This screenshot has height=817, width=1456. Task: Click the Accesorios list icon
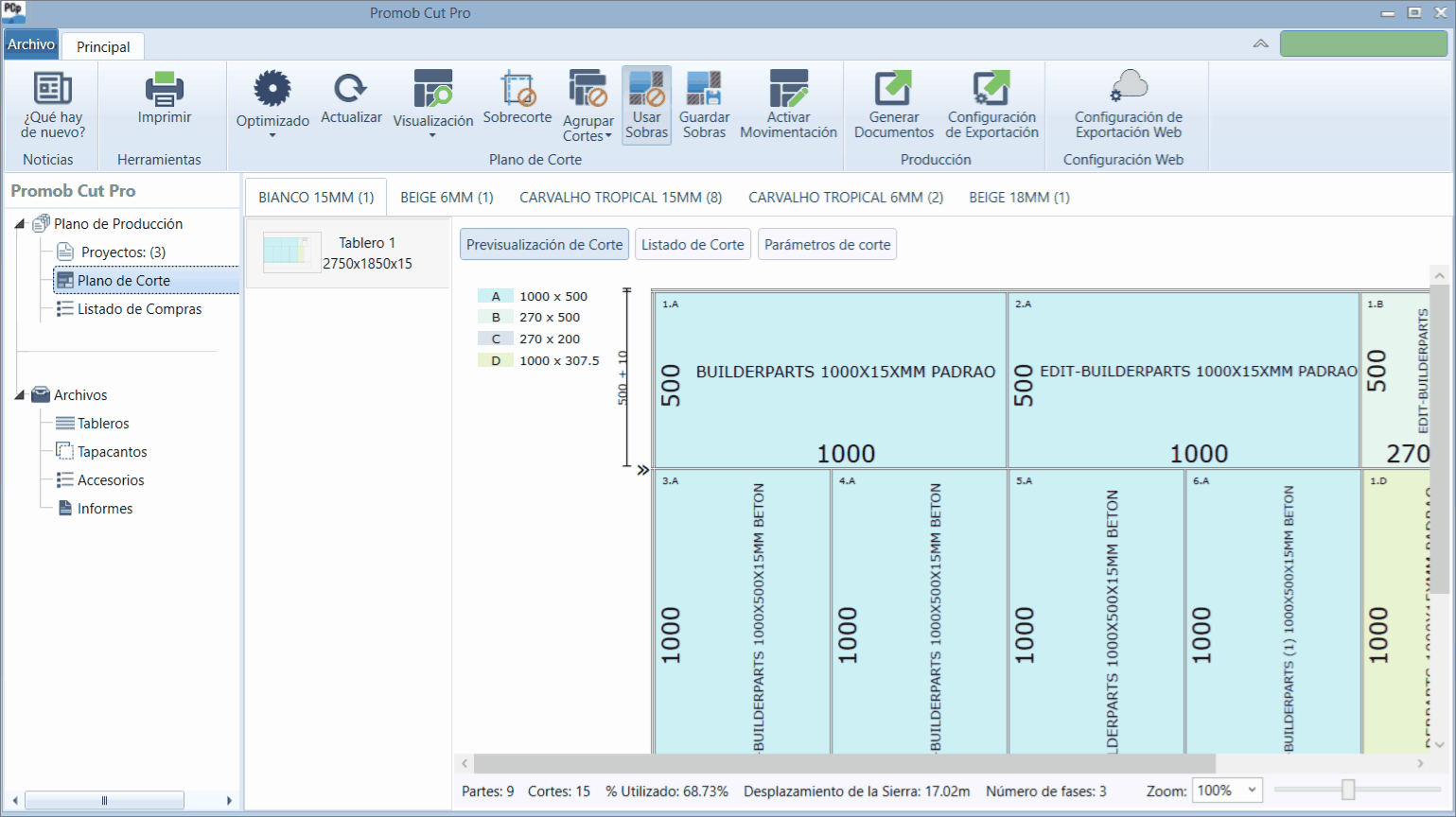(65, 479)
